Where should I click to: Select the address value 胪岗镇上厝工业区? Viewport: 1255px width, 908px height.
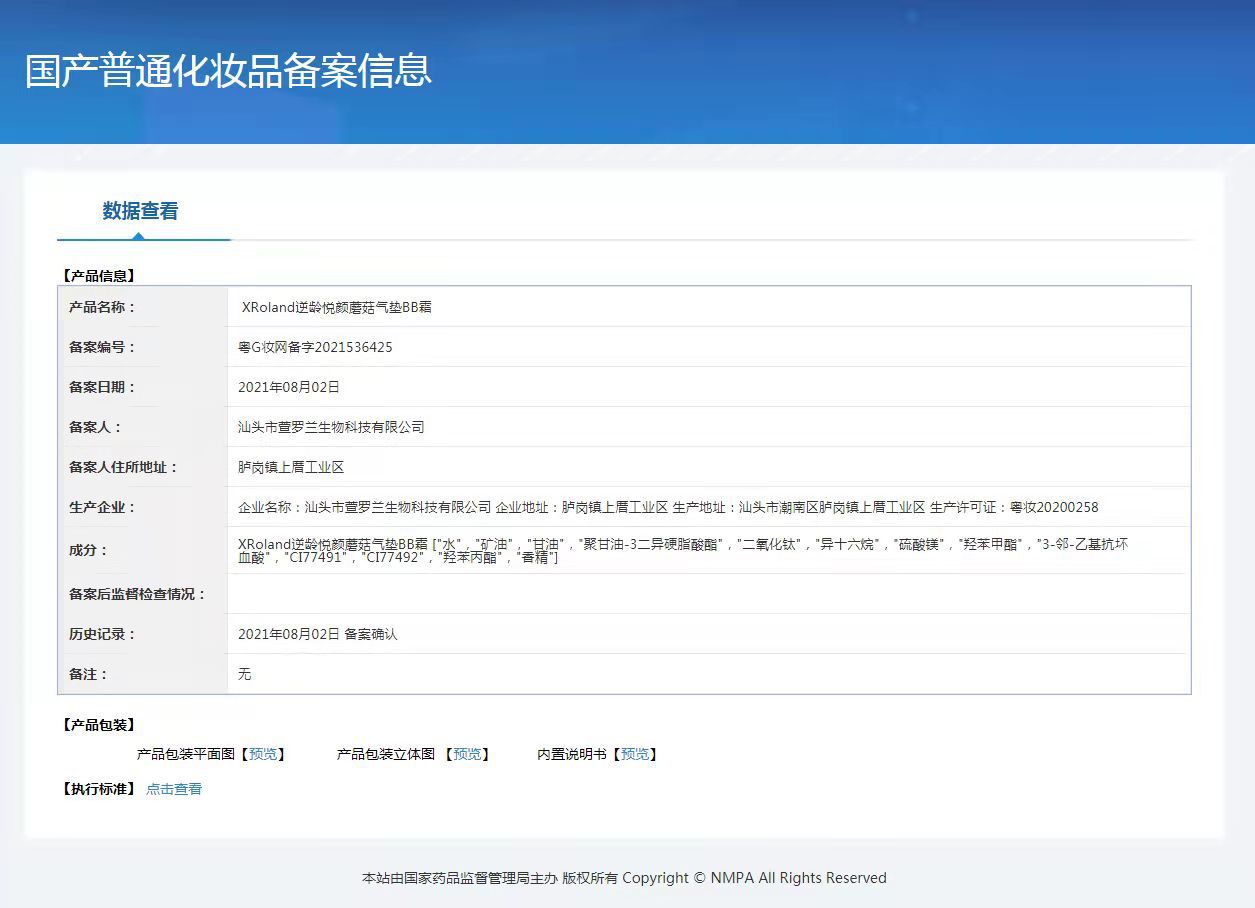291,467
